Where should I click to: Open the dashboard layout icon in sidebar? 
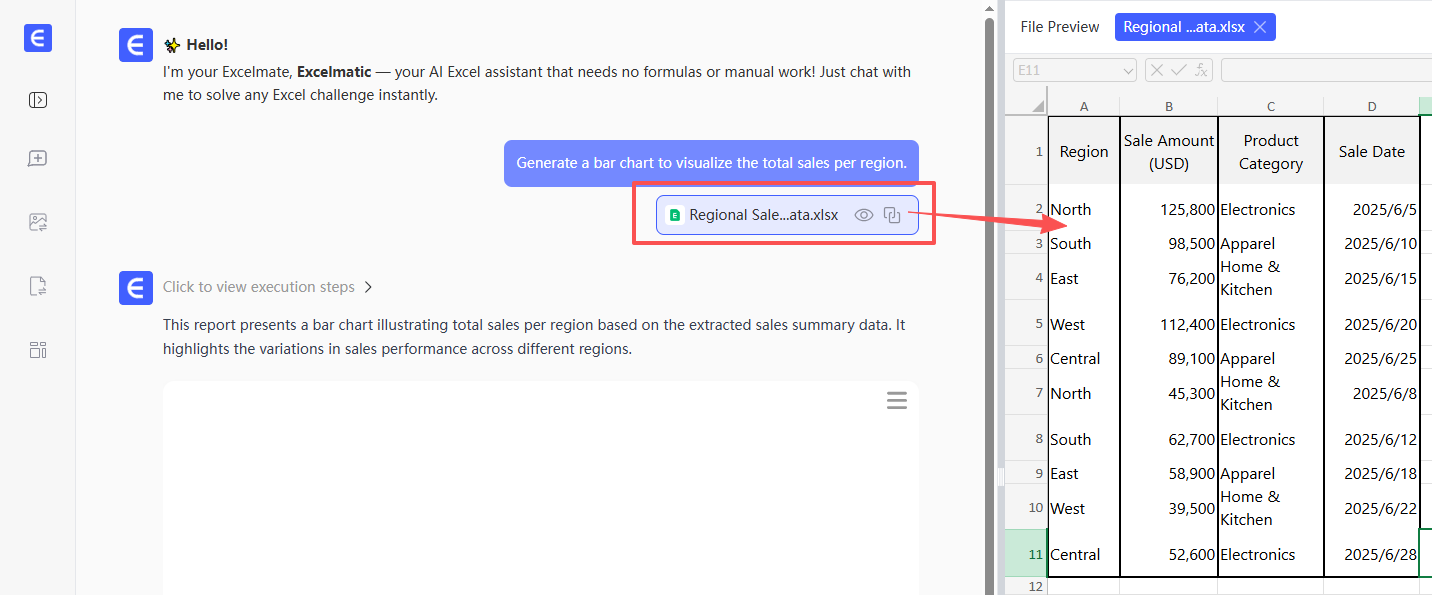click(38, 350)
